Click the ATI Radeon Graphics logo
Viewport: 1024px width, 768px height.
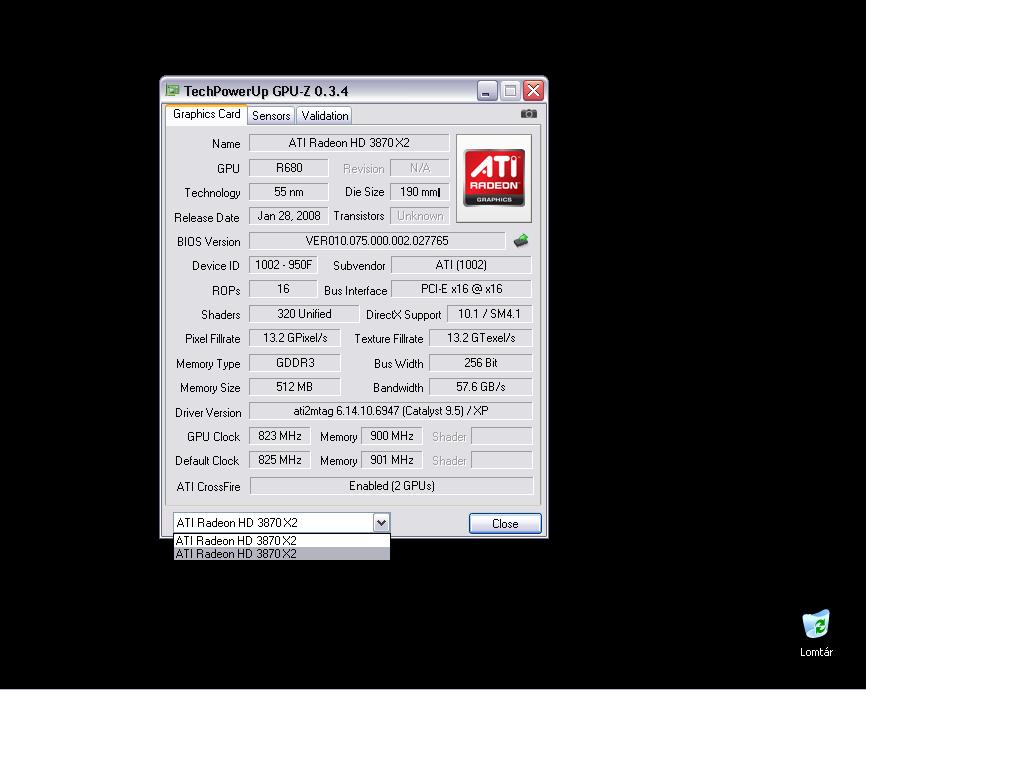click(494, 178)
